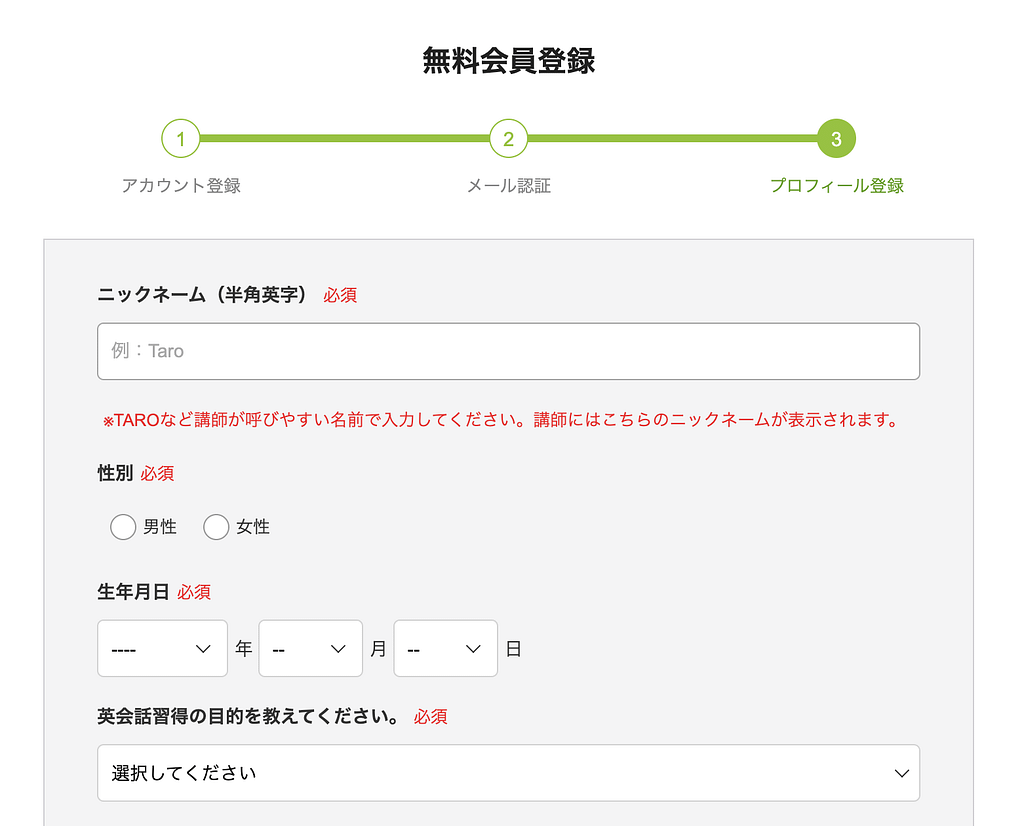Open the 選択してください purpose dropdown
Screen dimensions: 1024x826
point(508,772)
